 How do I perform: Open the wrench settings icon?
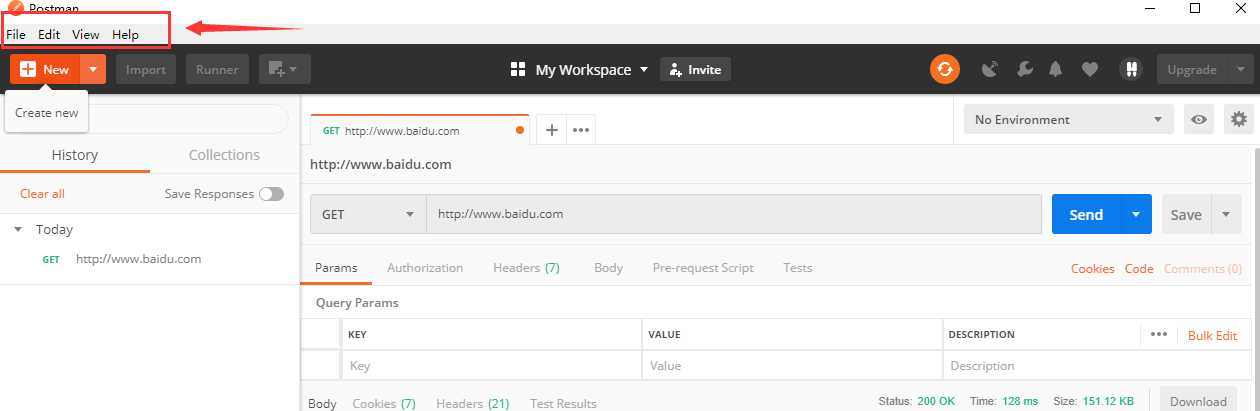(x=1023, y=69)
